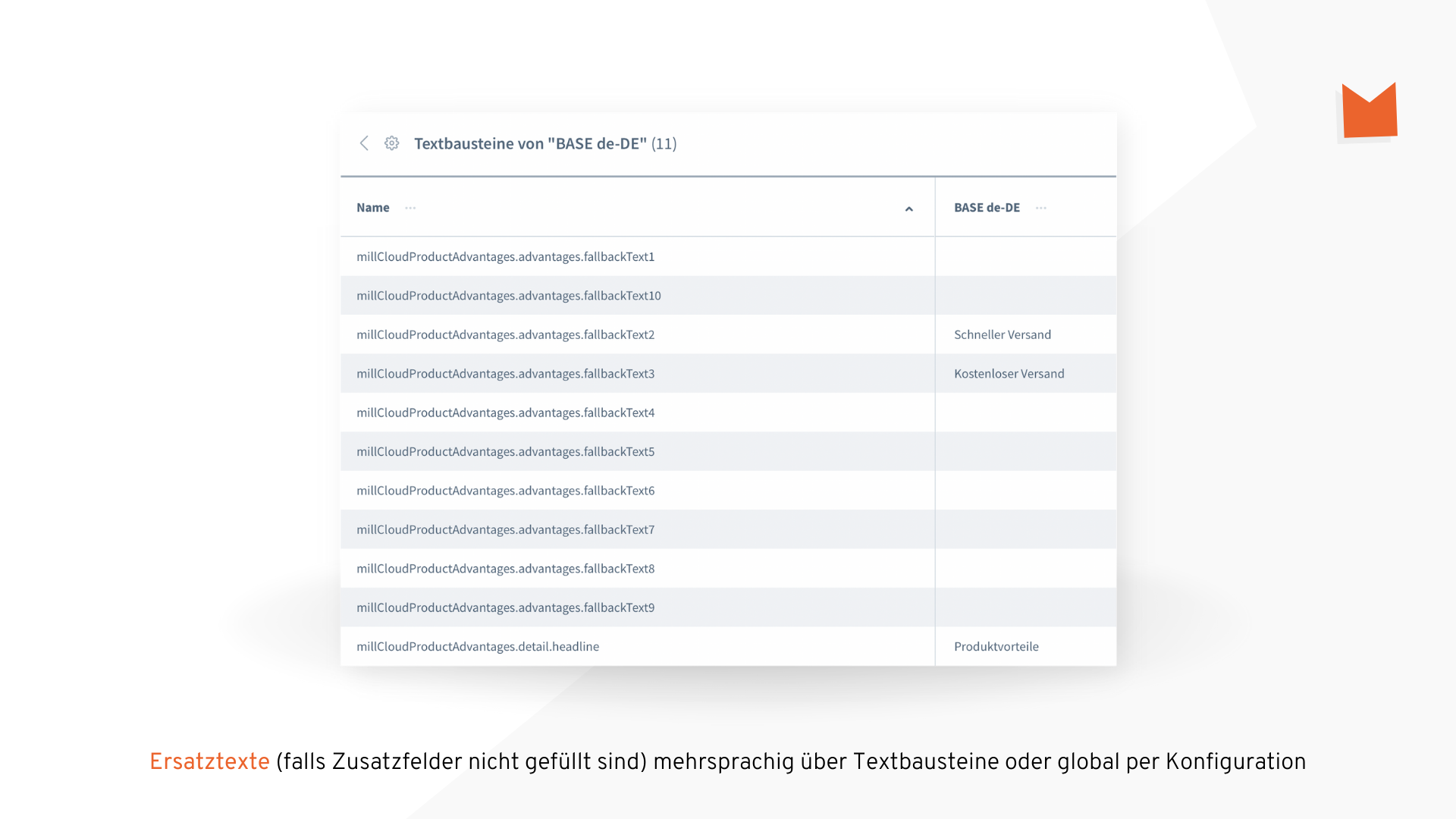Click the 'Kostenloser Versand' value cell
The height and width of the screenshot is (819, 1456).
1025,374
